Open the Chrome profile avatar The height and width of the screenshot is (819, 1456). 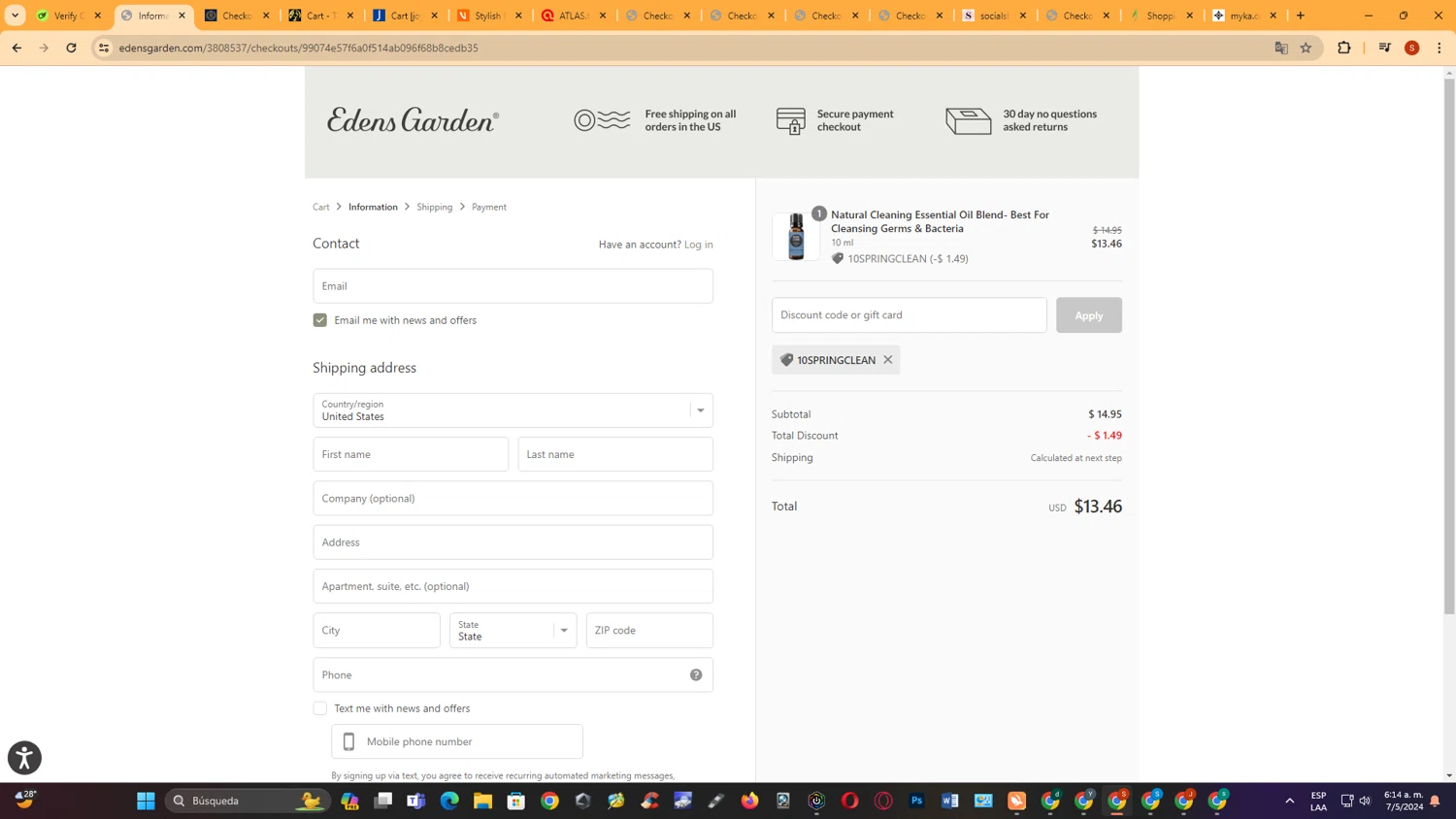click(x=1412, y=48)
